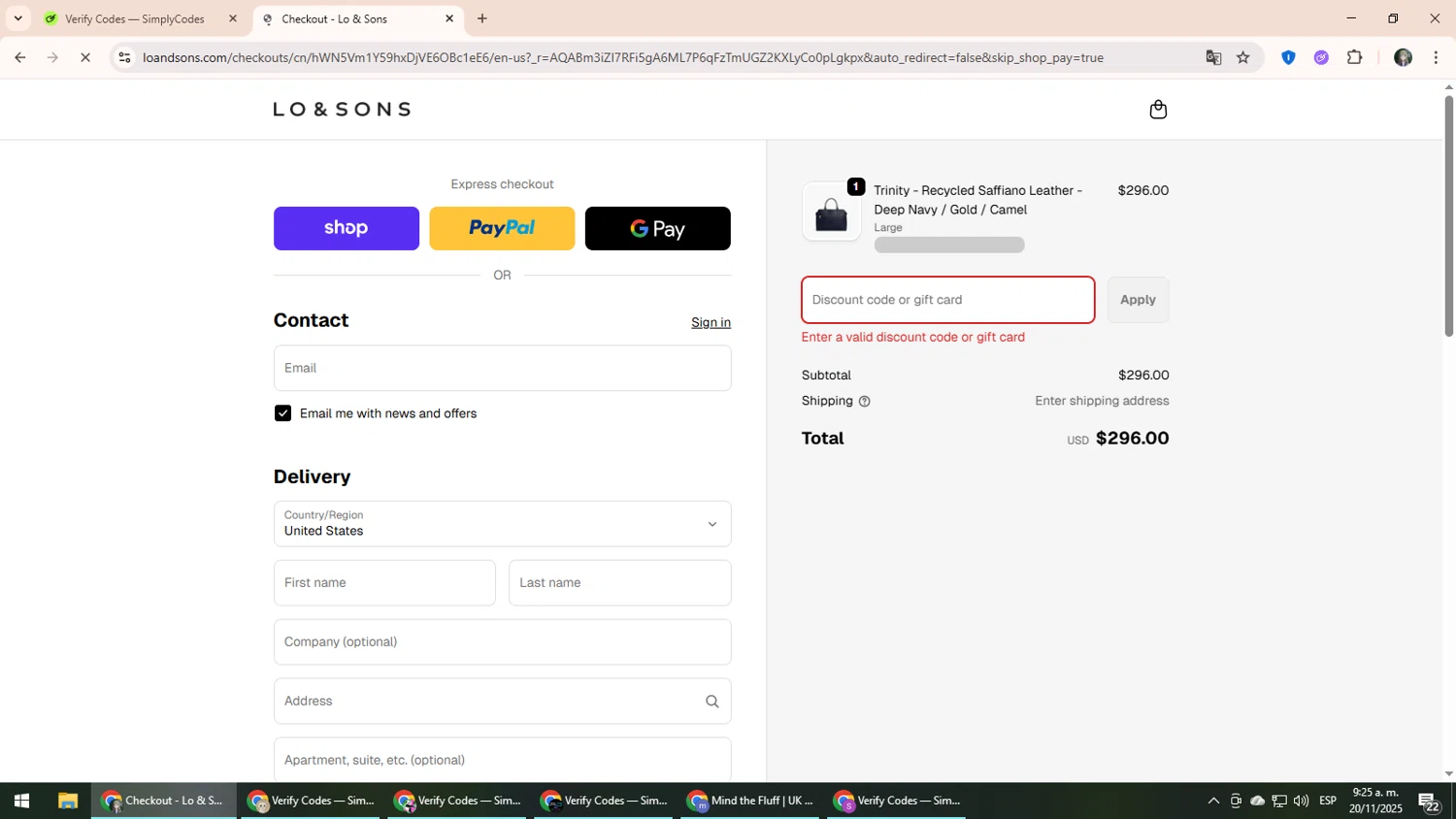Open the network icon in tray
This screenshot has width=1456, height=819.
click(x=1279, y=801)
